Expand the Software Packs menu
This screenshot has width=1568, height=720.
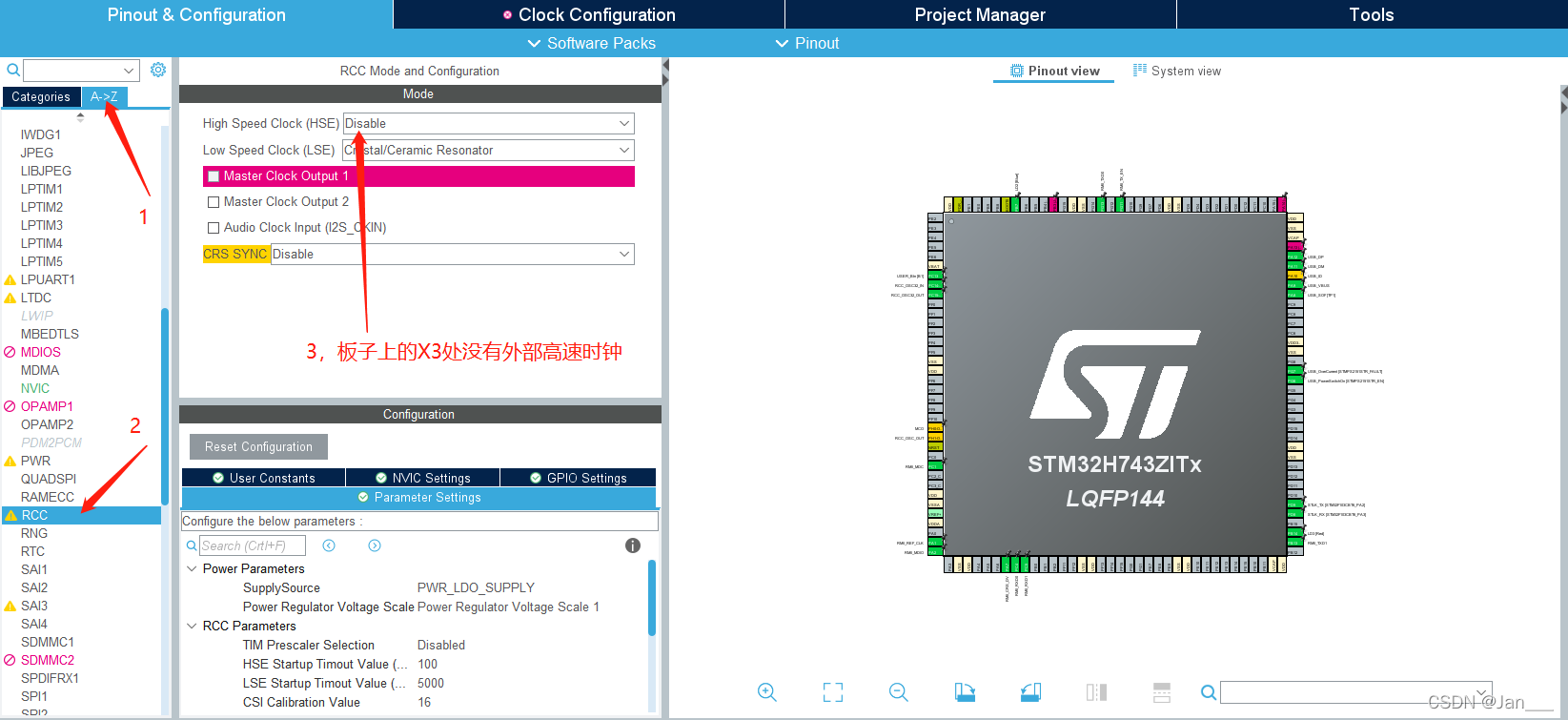[591, 43]
